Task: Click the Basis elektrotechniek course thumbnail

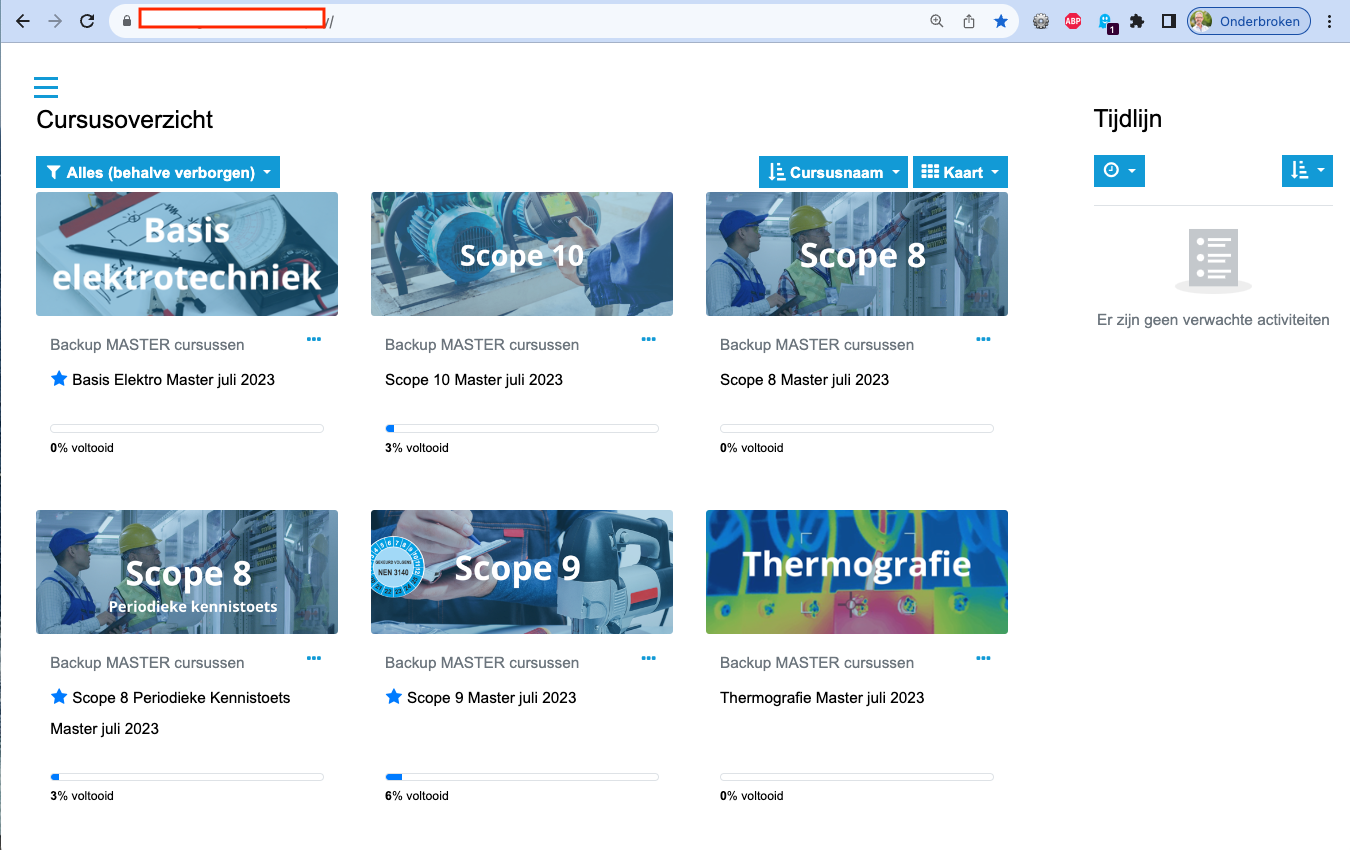Action: (x=187, y=254)
